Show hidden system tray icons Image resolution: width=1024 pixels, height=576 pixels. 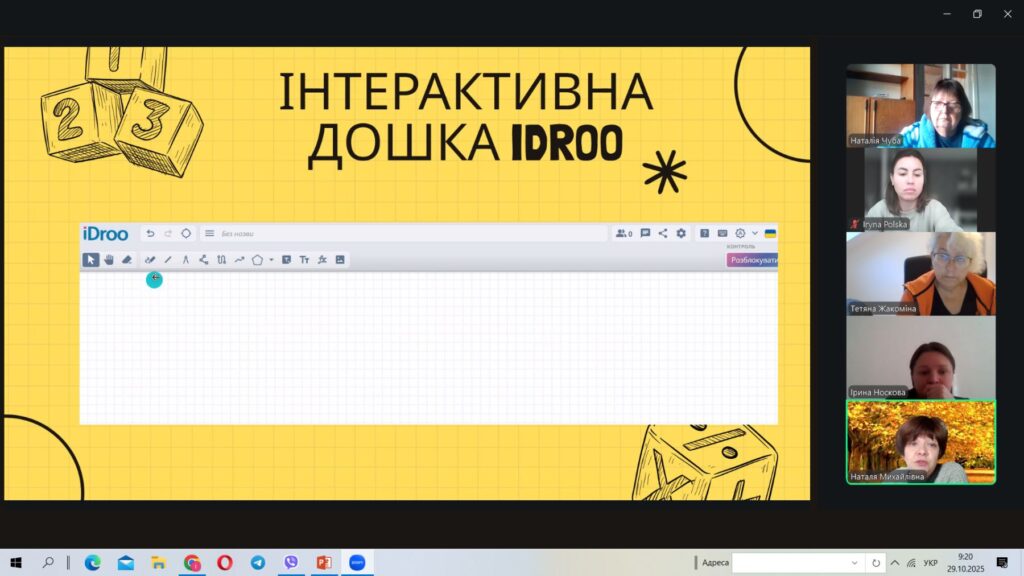pos(895,563)
